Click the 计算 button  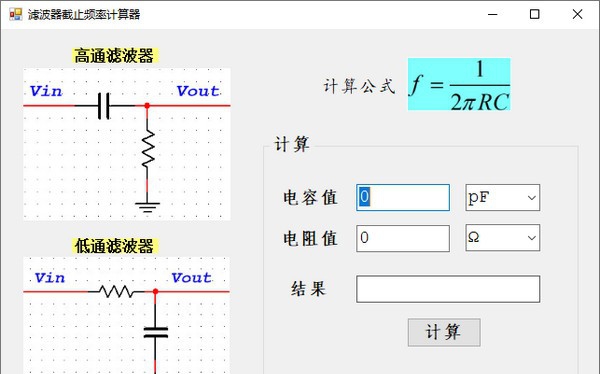(x=444, y=332)
